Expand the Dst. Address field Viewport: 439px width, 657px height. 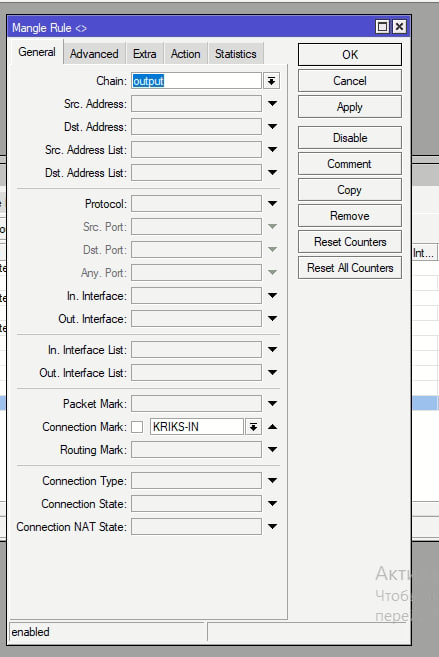pyautogui.click(x=272, y=127)
